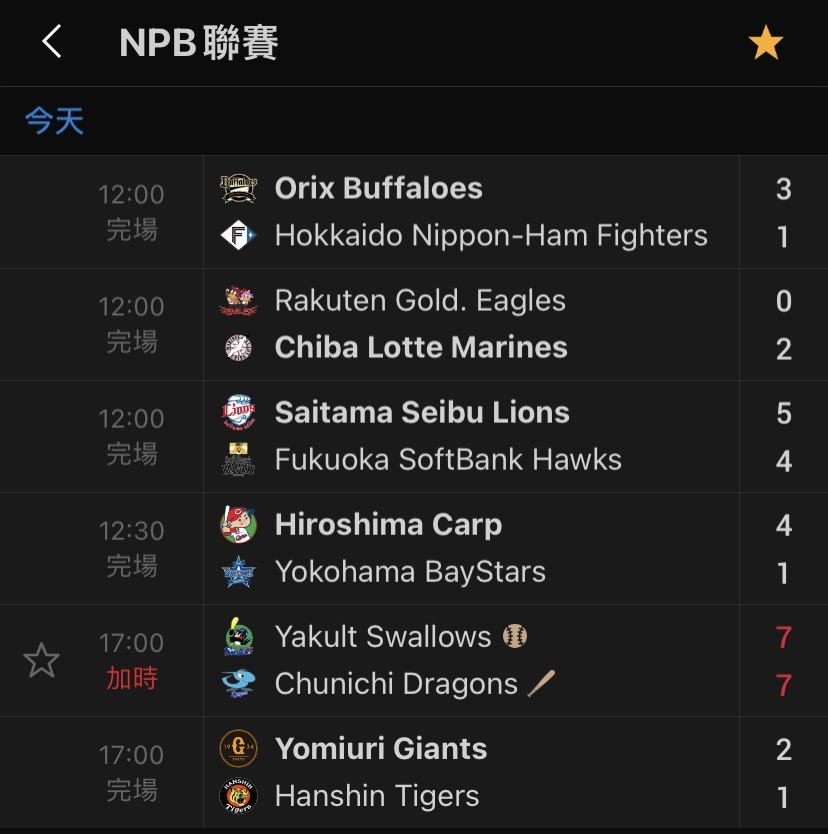Screen dimensions: 828x834
Task: Open the Chunichi Dragons team name
Action: [396, 683]
